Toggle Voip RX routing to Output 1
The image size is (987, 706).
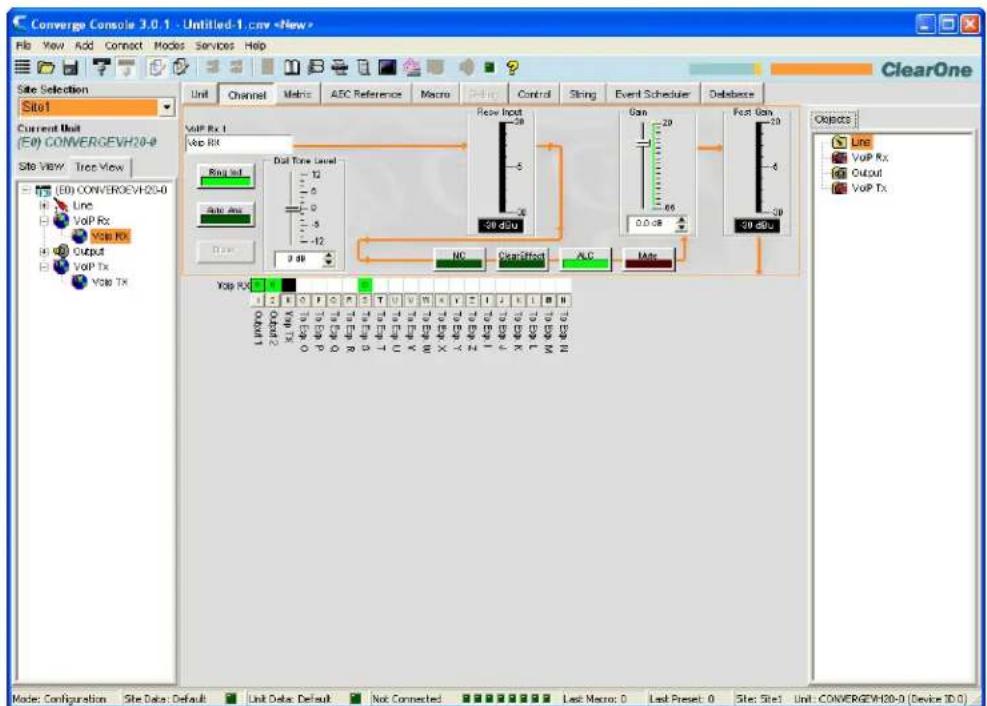pyautogui.click(x=257, y=285)
